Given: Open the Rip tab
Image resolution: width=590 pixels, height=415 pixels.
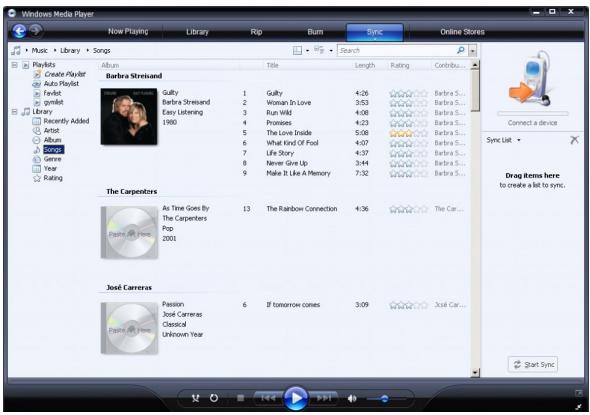Looking at the screenshot, I should (256, 32).
